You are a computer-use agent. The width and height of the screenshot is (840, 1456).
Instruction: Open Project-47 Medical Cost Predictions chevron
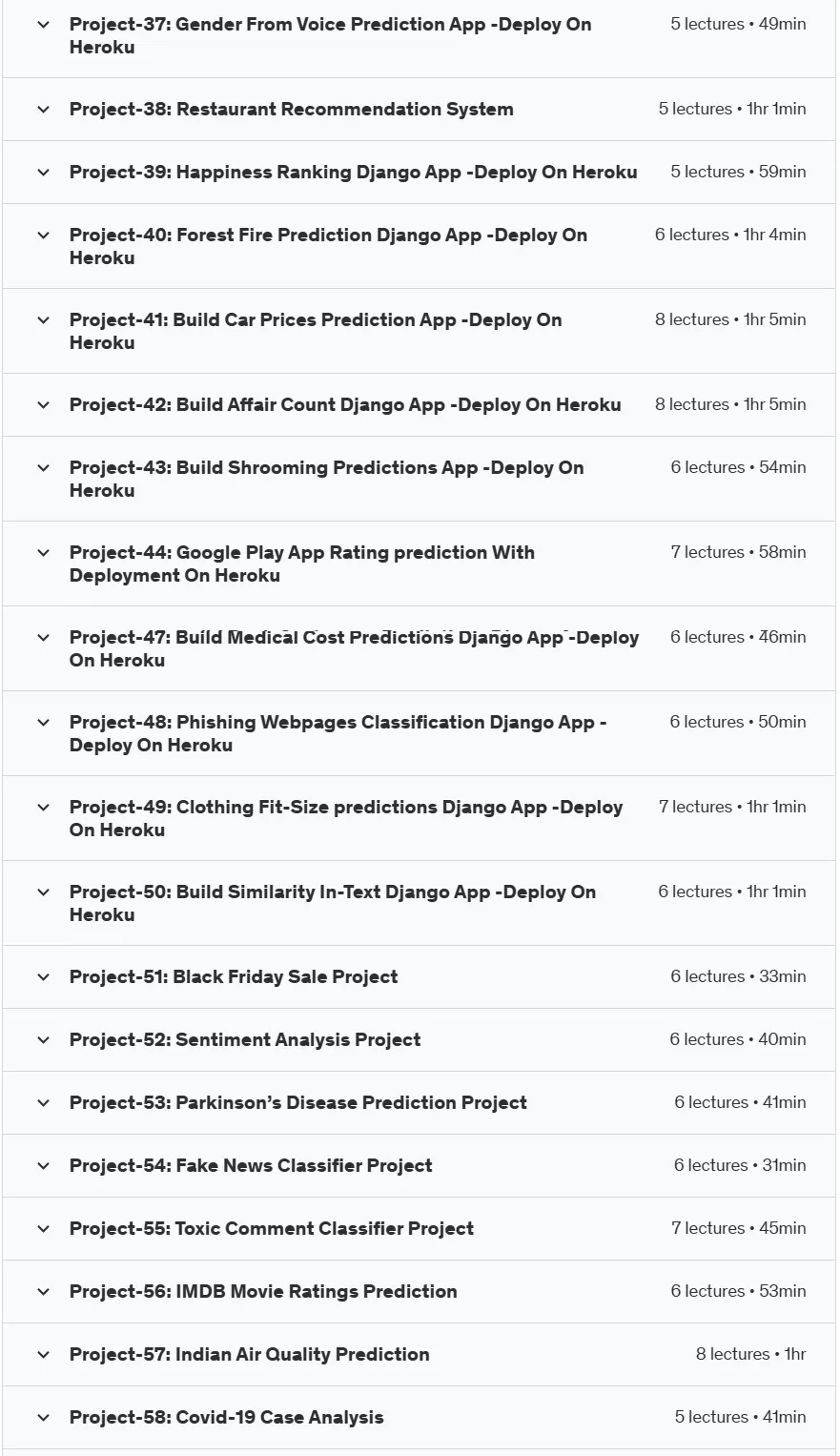(x=43, y=638)
